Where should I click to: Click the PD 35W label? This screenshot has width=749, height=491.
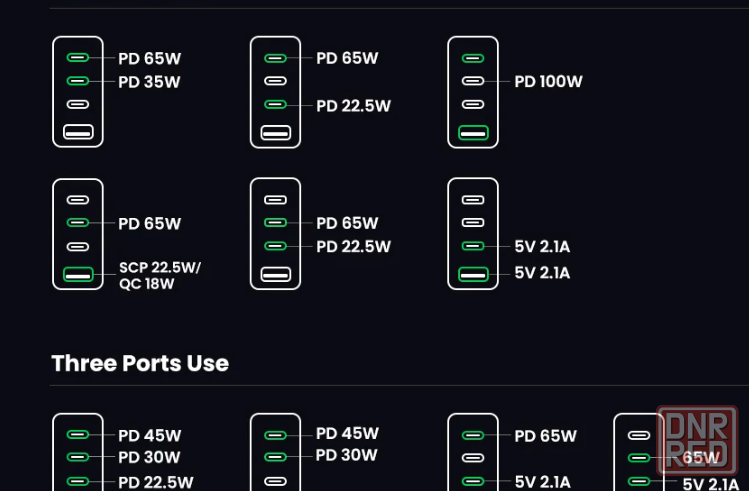149,82
